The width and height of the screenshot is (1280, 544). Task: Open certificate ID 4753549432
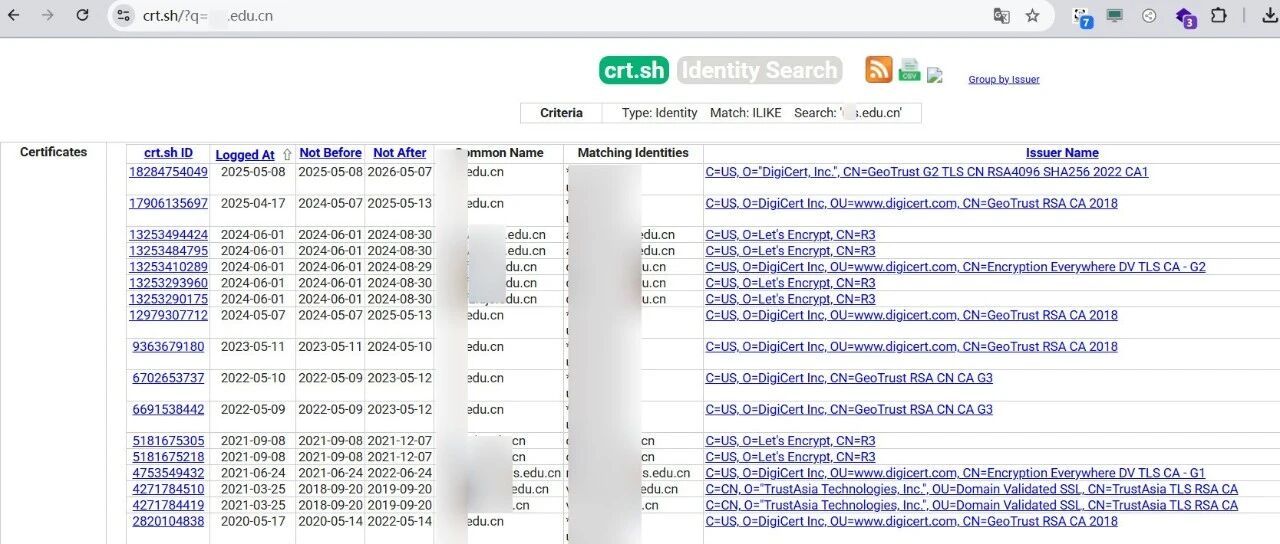[168, 473]
